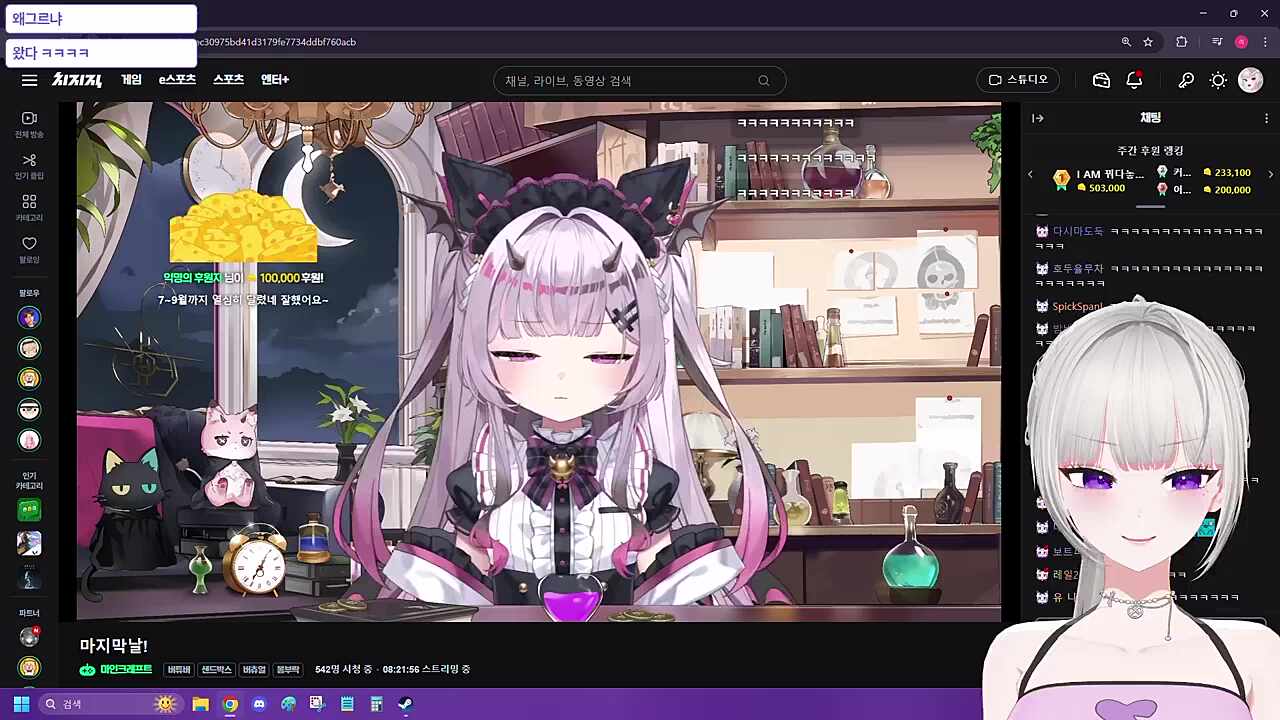
Task: Show previous weekly donation ranking page
Action: pyautogui.click(x=1031, y=174)
